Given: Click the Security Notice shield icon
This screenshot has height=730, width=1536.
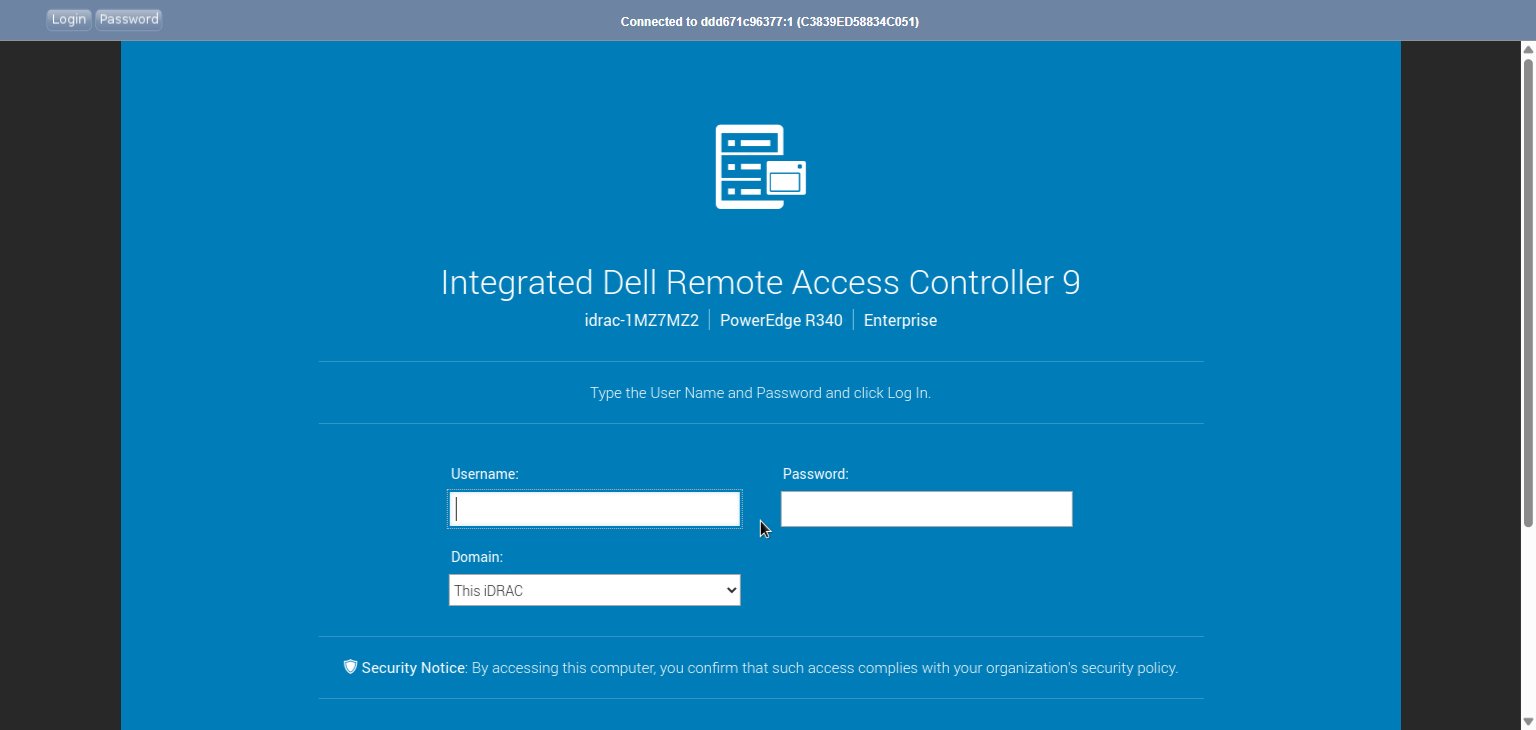Looking at the screenshot, I should [350, 667].
